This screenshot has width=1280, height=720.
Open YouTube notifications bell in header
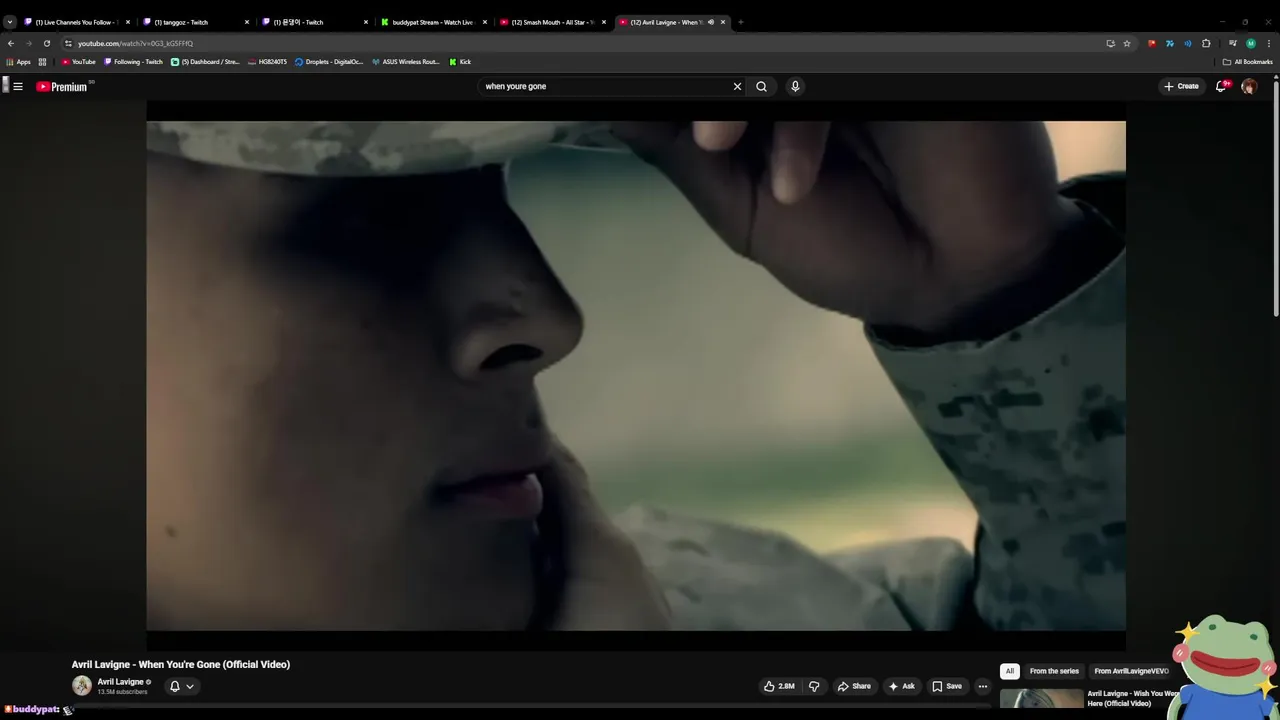pyautogui.click(x=1221, y=86)
